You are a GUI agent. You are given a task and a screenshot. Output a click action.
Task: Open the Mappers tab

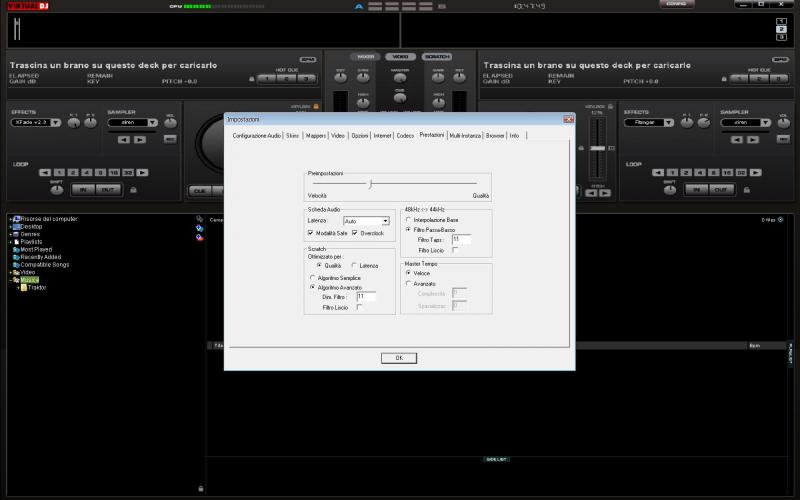coord(316,136)
